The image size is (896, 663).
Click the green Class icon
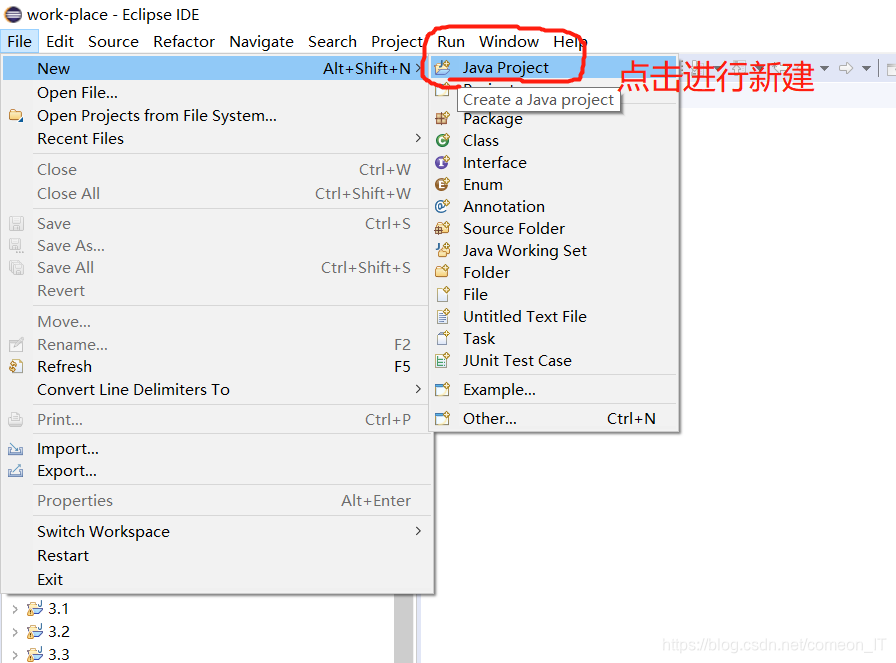(442, 141)
